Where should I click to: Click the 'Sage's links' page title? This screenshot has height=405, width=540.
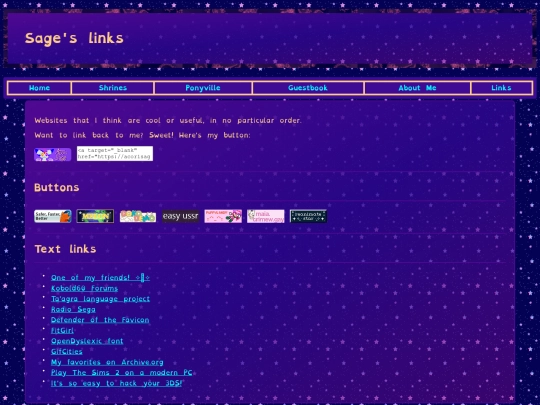74,38
